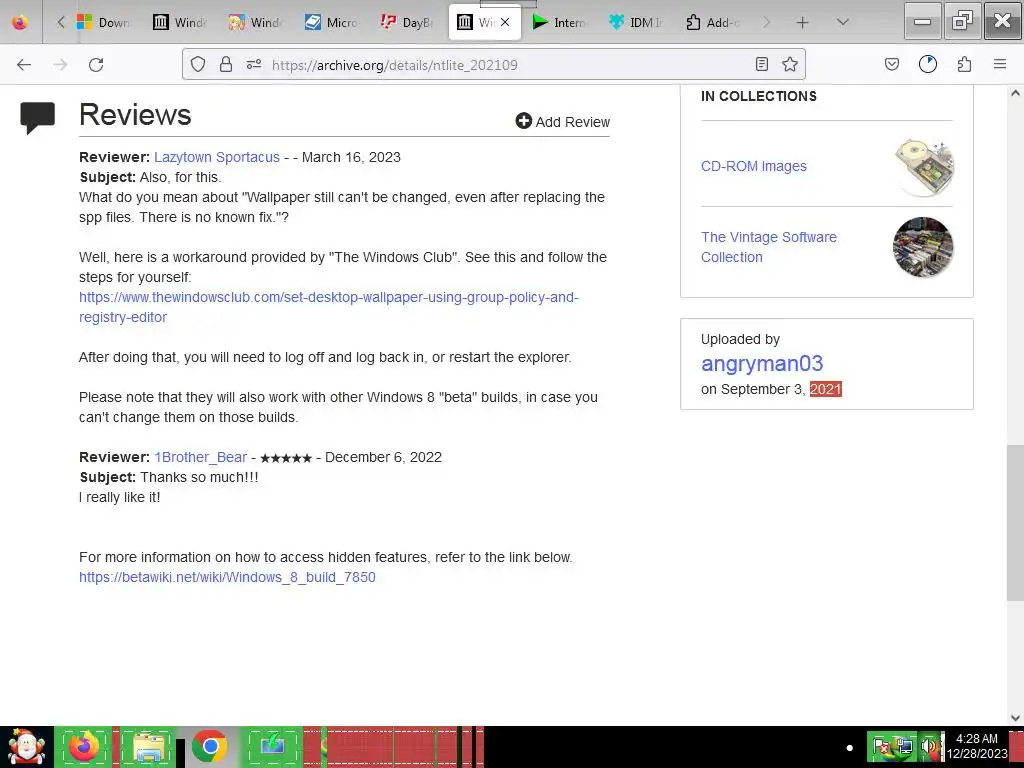
Task: Open uploader angryman03 profile
Action: click(x=762, y=363)
